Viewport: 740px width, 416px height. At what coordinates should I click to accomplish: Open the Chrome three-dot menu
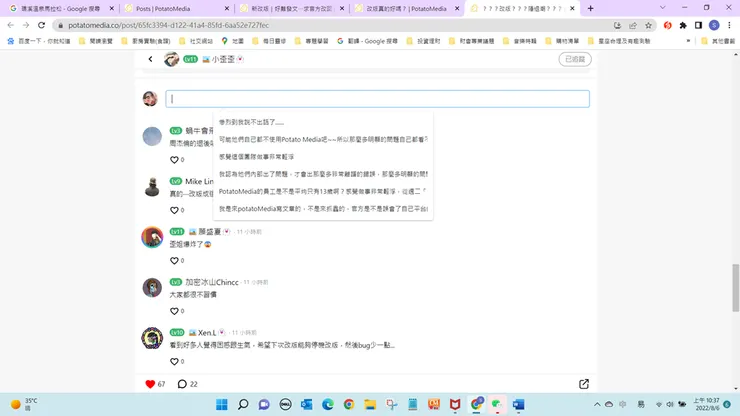tap(729, 25)
